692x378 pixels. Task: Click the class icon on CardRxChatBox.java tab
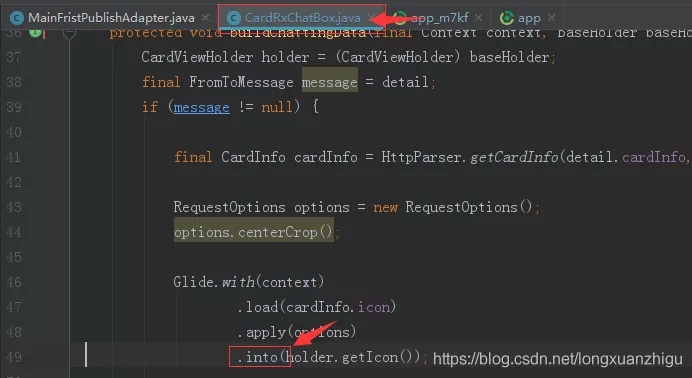point(233,18)
